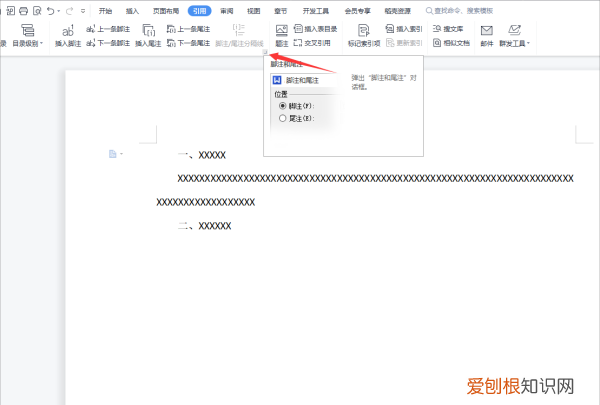Click the 查找命令、搜索模板 search field
Viewport: 600px width, 405px height.
point(459,11)
